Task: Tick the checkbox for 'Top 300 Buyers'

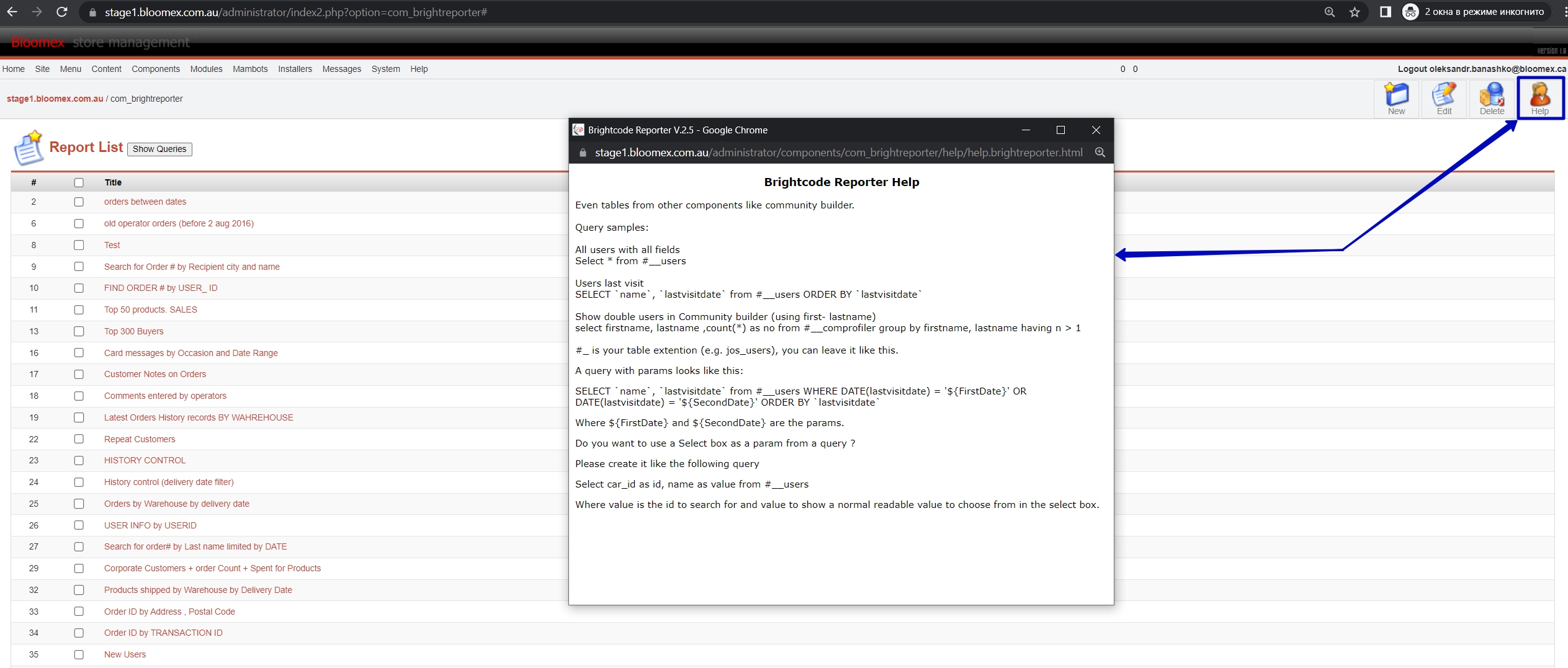Action: pos(79,331)
